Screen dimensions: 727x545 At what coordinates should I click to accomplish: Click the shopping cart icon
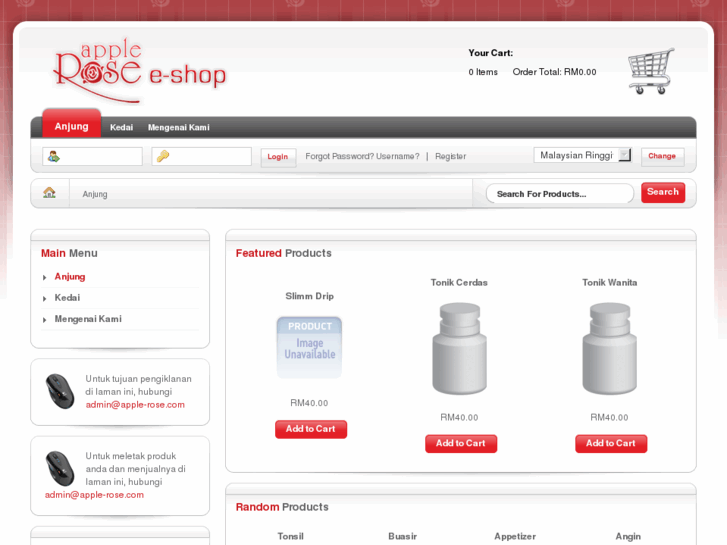[x=651, y=71]
